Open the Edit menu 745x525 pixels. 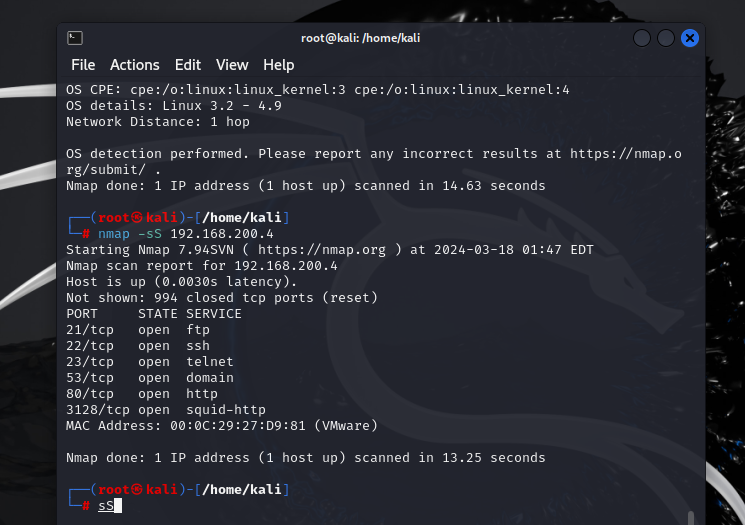click(188, 64)
